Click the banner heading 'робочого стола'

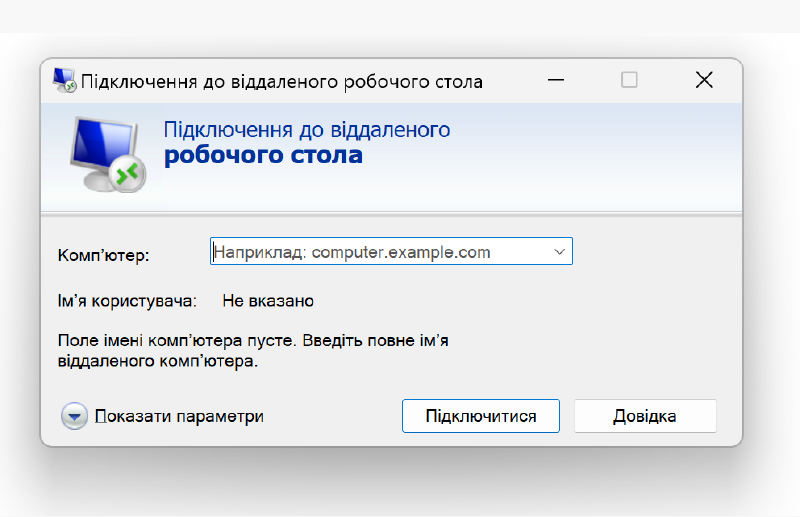[263, 155]
